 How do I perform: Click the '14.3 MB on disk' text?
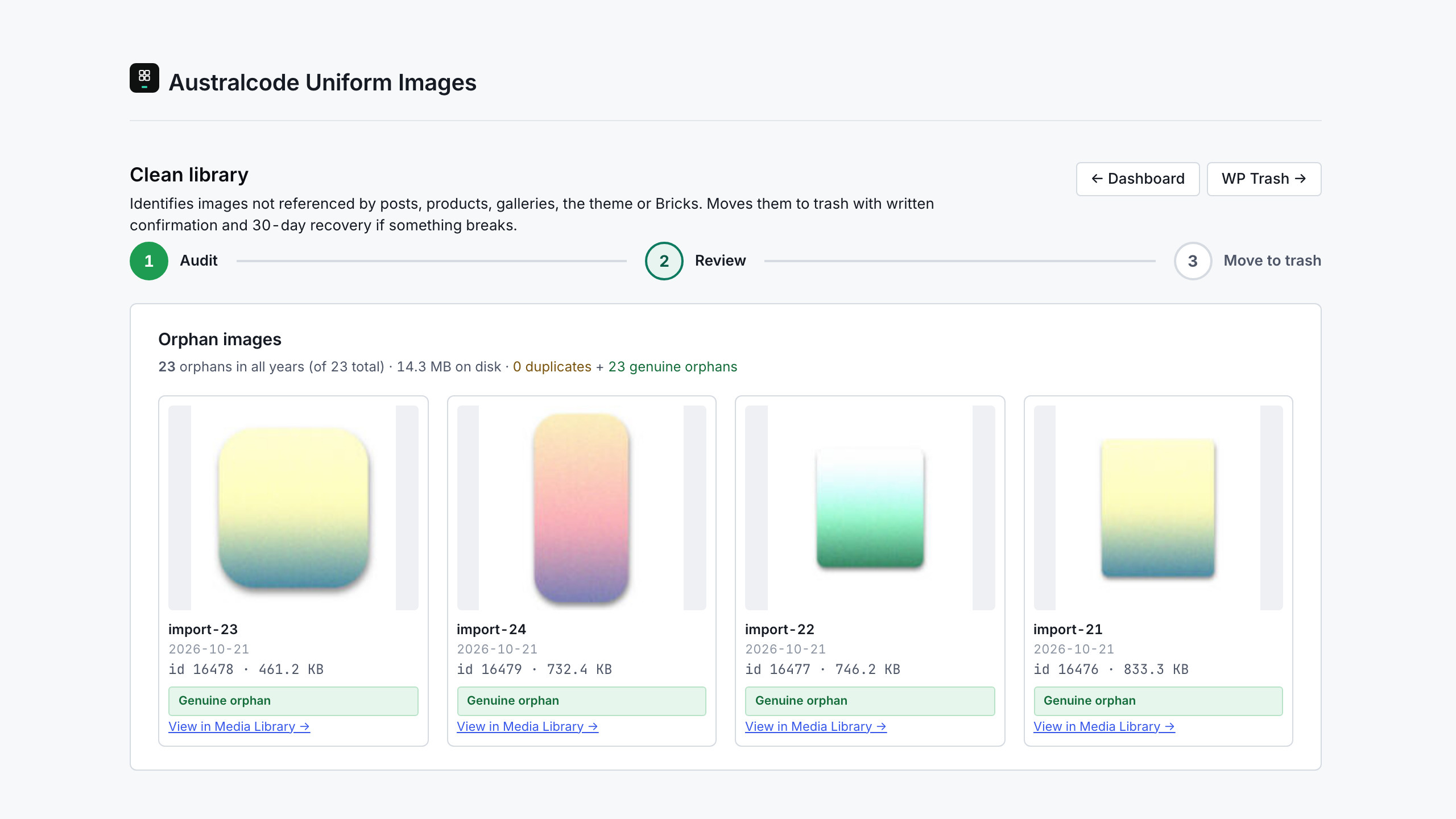[449, 367]
